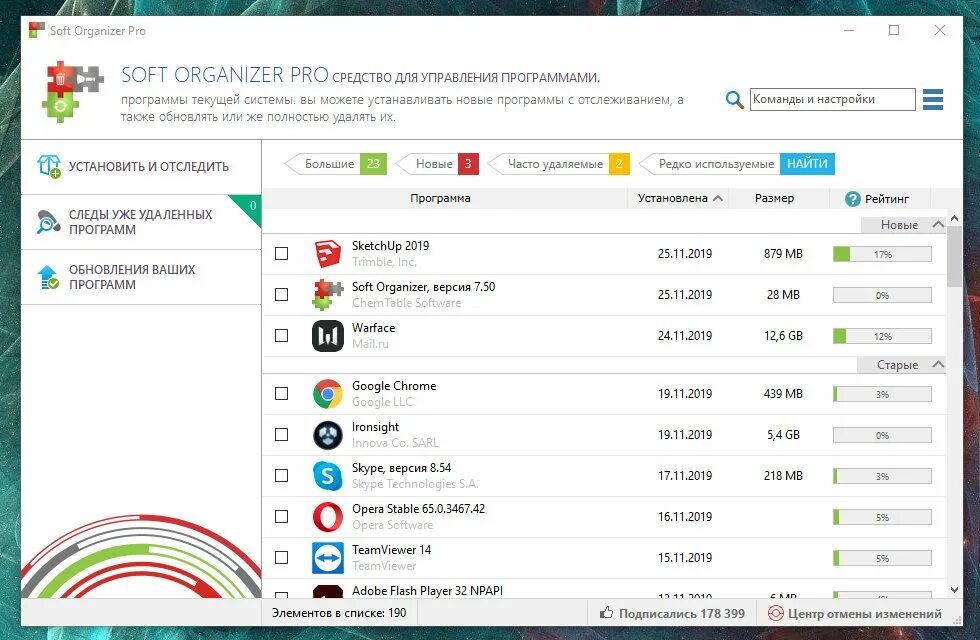The image size is (980, 640).
Task: Click the НАЙТИ button
Action: [807, 164]
